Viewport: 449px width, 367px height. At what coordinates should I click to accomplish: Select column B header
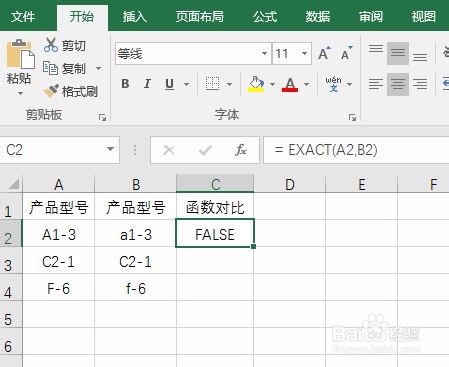(136, 184)
